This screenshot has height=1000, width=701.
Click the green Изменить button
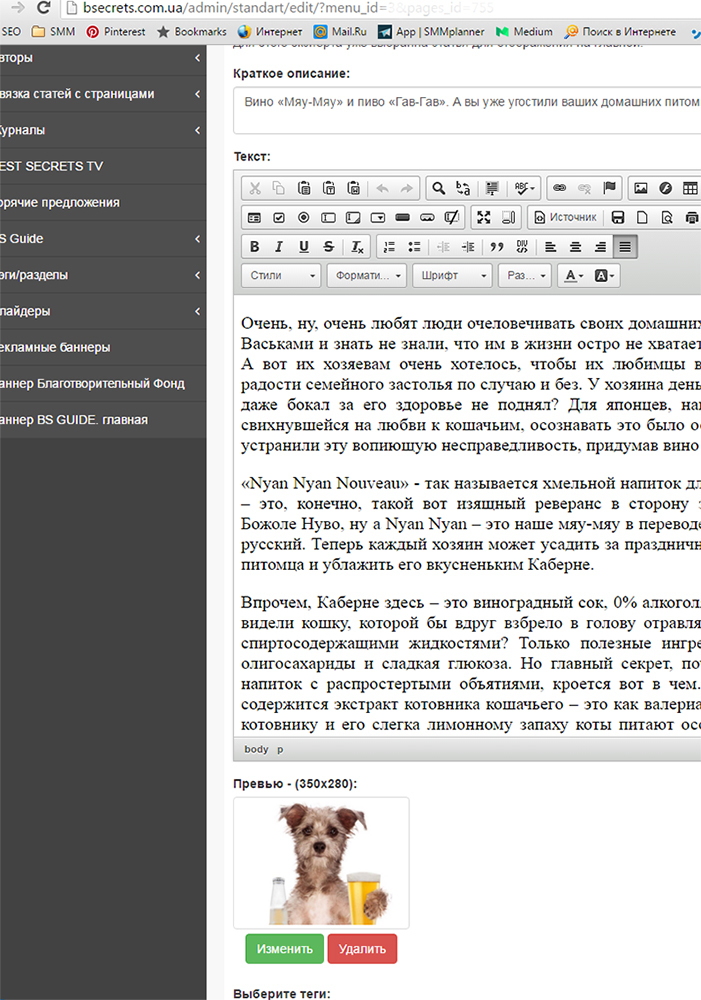(284, 948)
